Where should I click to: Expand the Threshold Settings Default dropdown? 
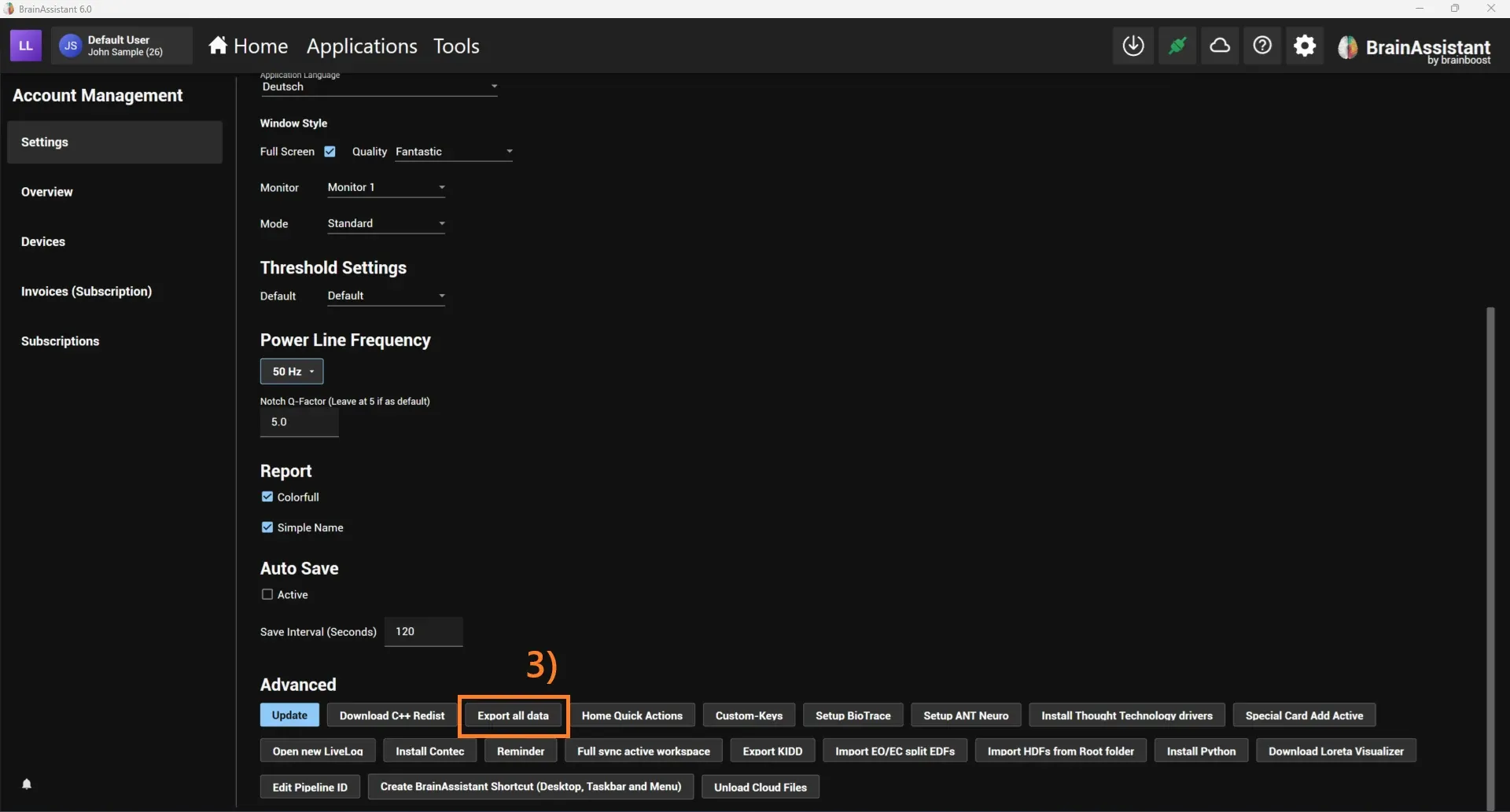(x=386, y=296)
